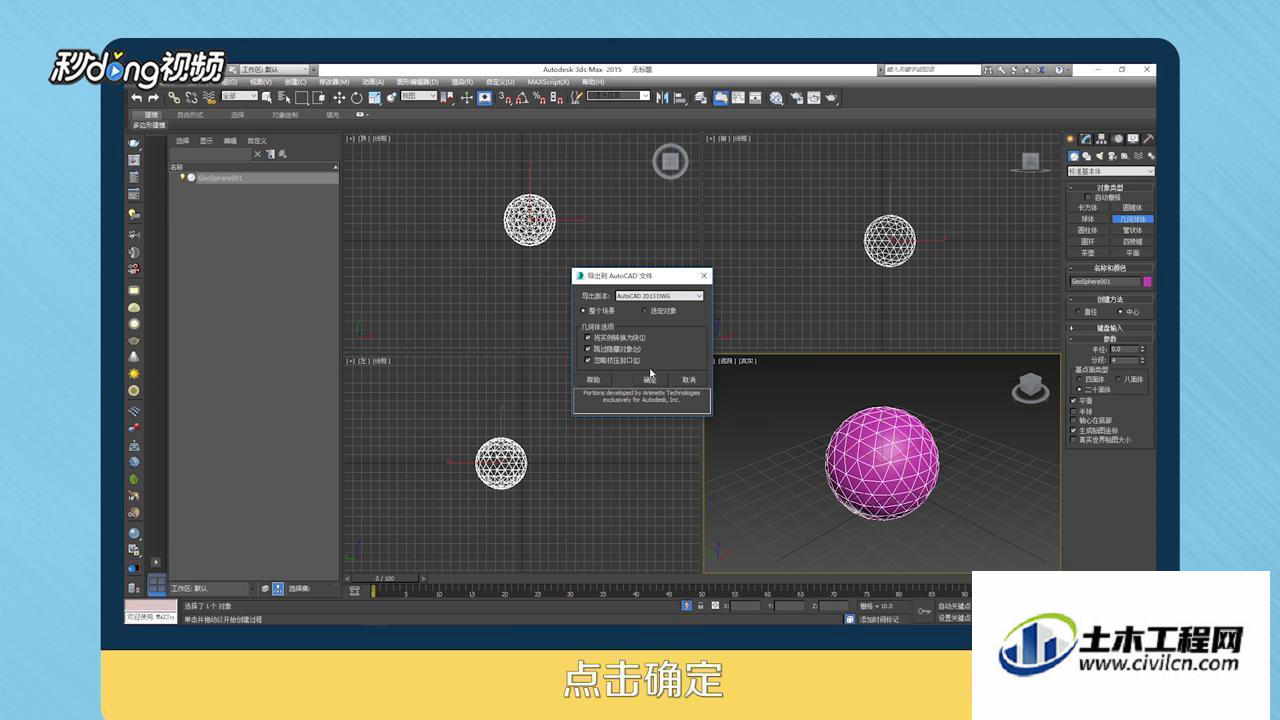Select the 选定对象 radio option
The height and width of the screenshot is (720, 1280).
pos(660,311)
